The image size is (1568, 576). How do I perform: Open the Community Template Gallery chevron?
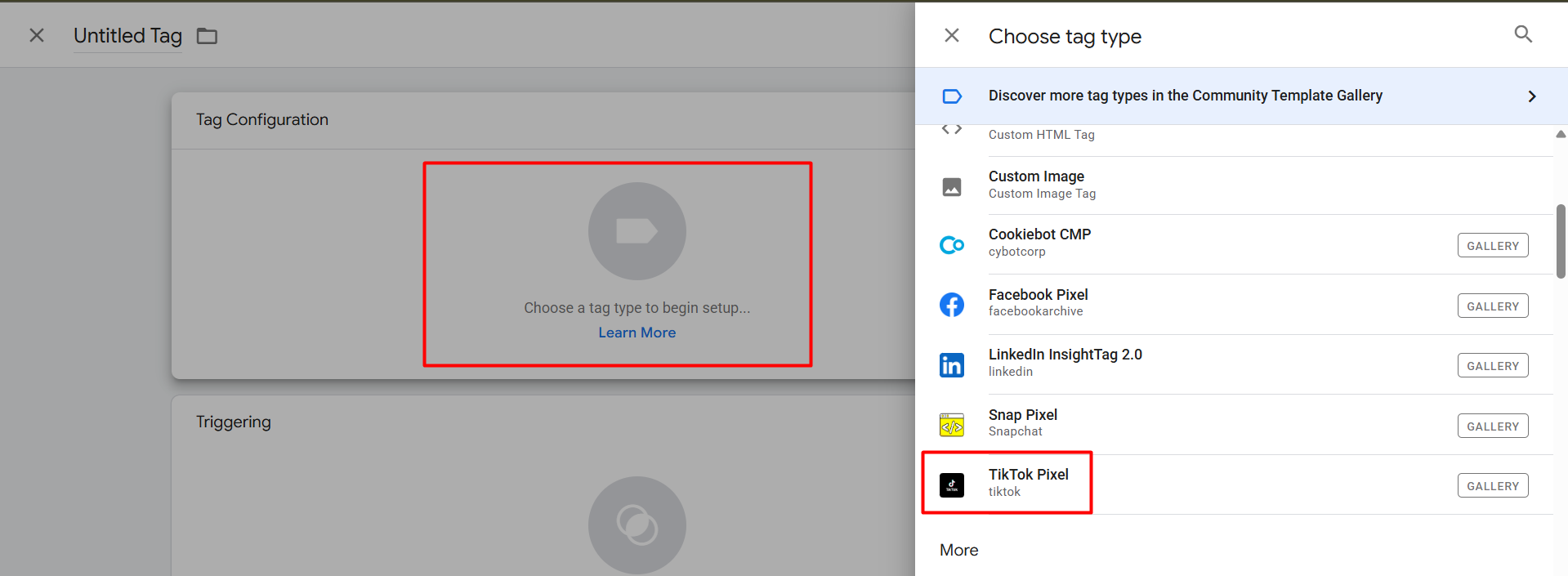click(1531, 96)
